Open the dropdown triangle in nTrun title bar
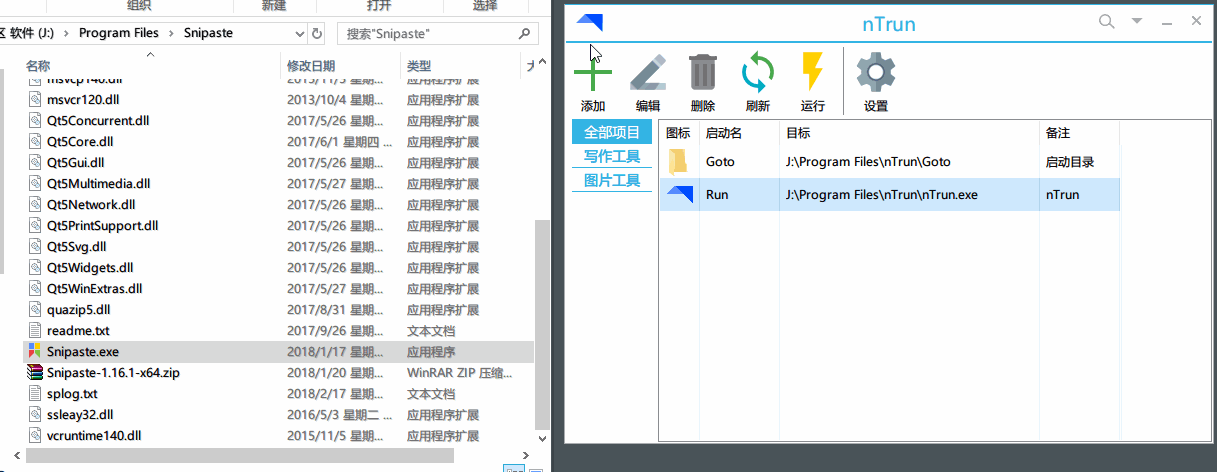This screenshot has width=1217, height=472. click(x=1136, y=20)
